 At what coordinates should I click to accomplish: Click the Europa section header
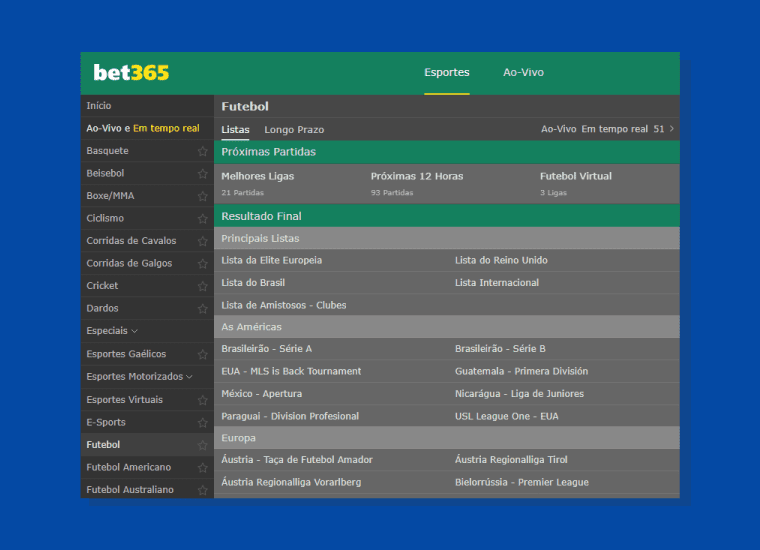(x=447, y=438)
